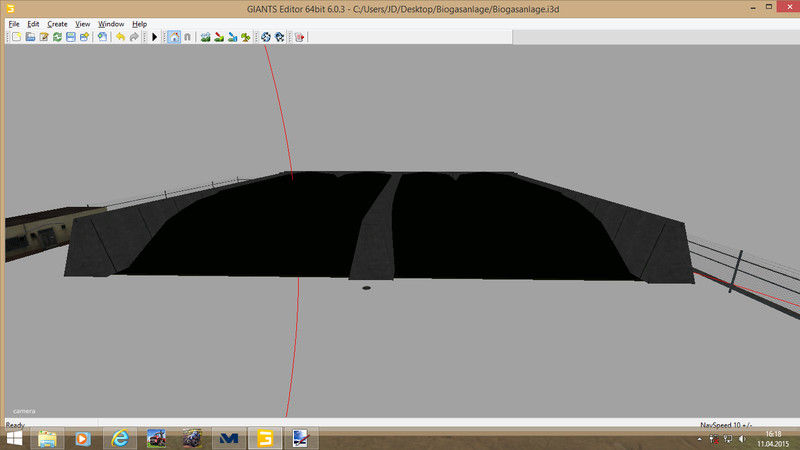
Task: Click the first gear-shaped toolbar icon
Action: click(x=266, y=37)
